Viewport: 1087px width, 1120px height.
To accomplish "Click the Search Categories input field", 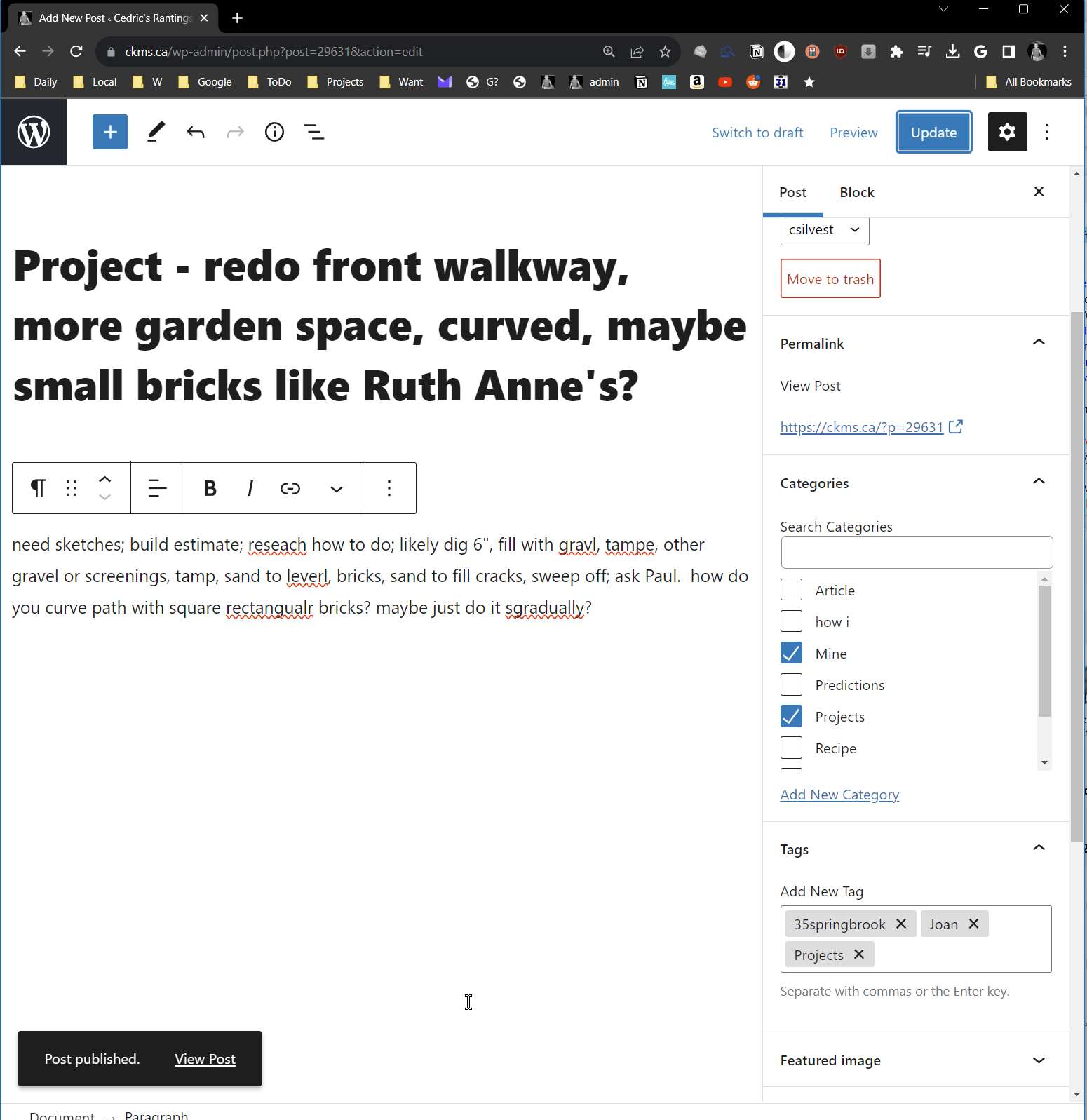I will [x=916, y=553].
